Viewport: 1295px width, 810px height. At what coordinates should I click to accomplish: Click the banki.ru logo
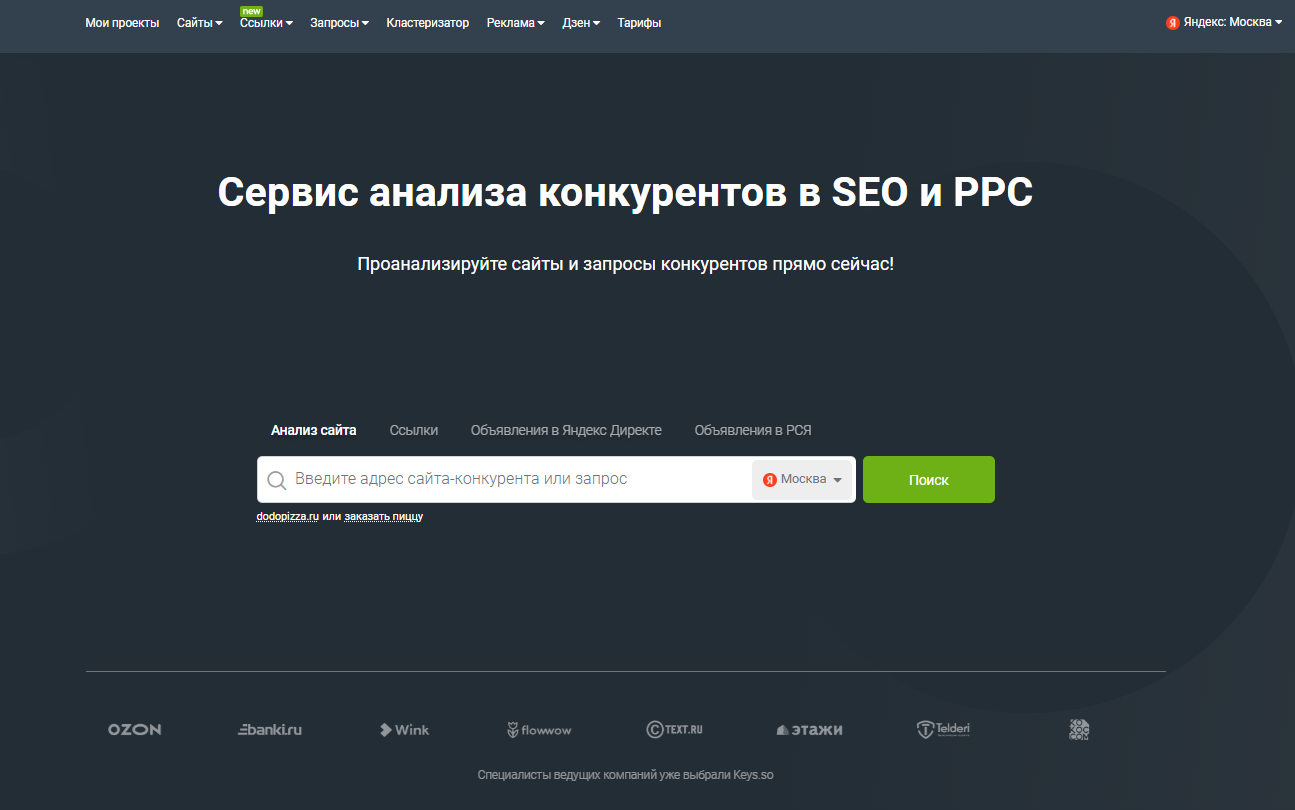click(x=270, y=730)
